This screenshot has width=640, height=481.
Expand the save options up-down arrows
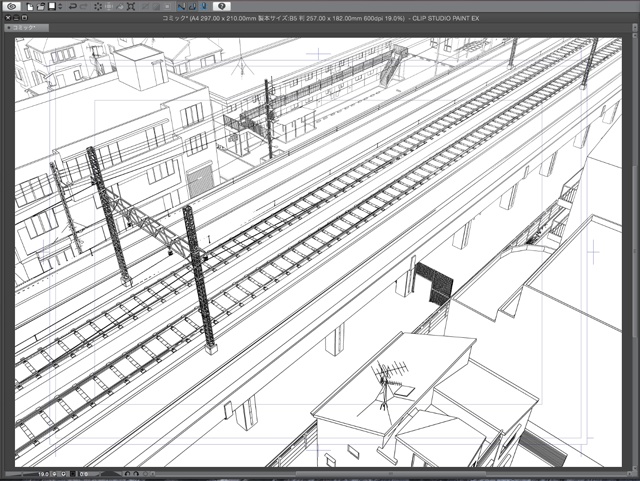60,6
